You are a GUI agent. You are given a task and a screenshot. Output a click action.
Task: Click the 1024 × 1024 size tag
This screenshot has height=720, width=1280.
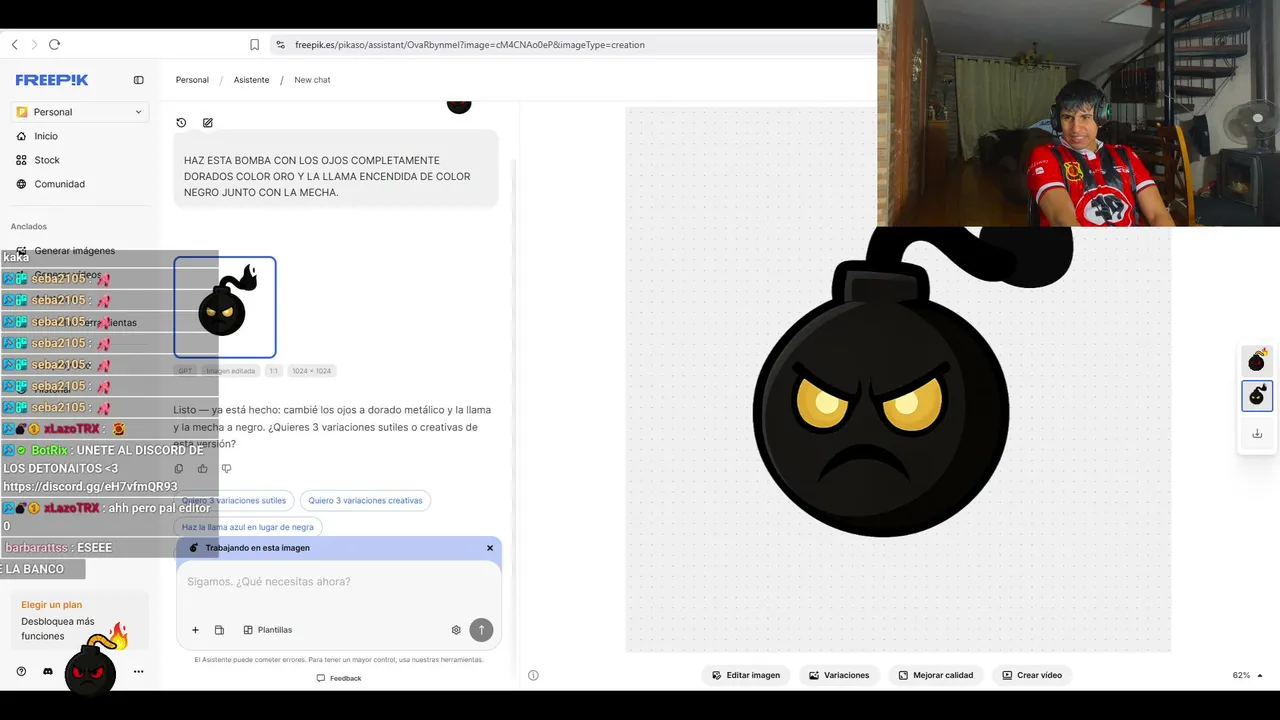tap(311, 371)
